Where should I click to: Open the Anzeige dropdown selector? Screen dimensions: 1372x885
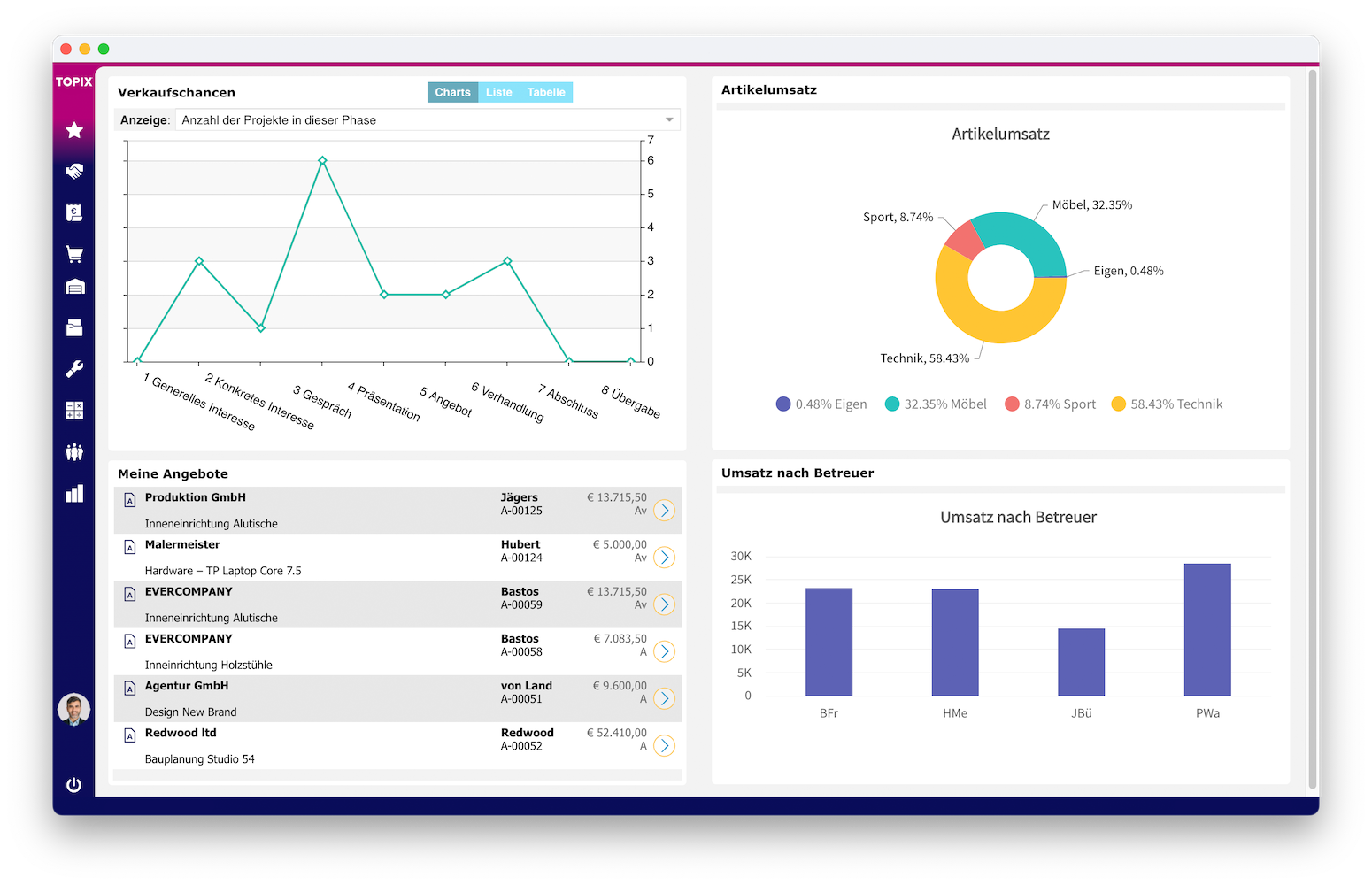tap(428, 120)
